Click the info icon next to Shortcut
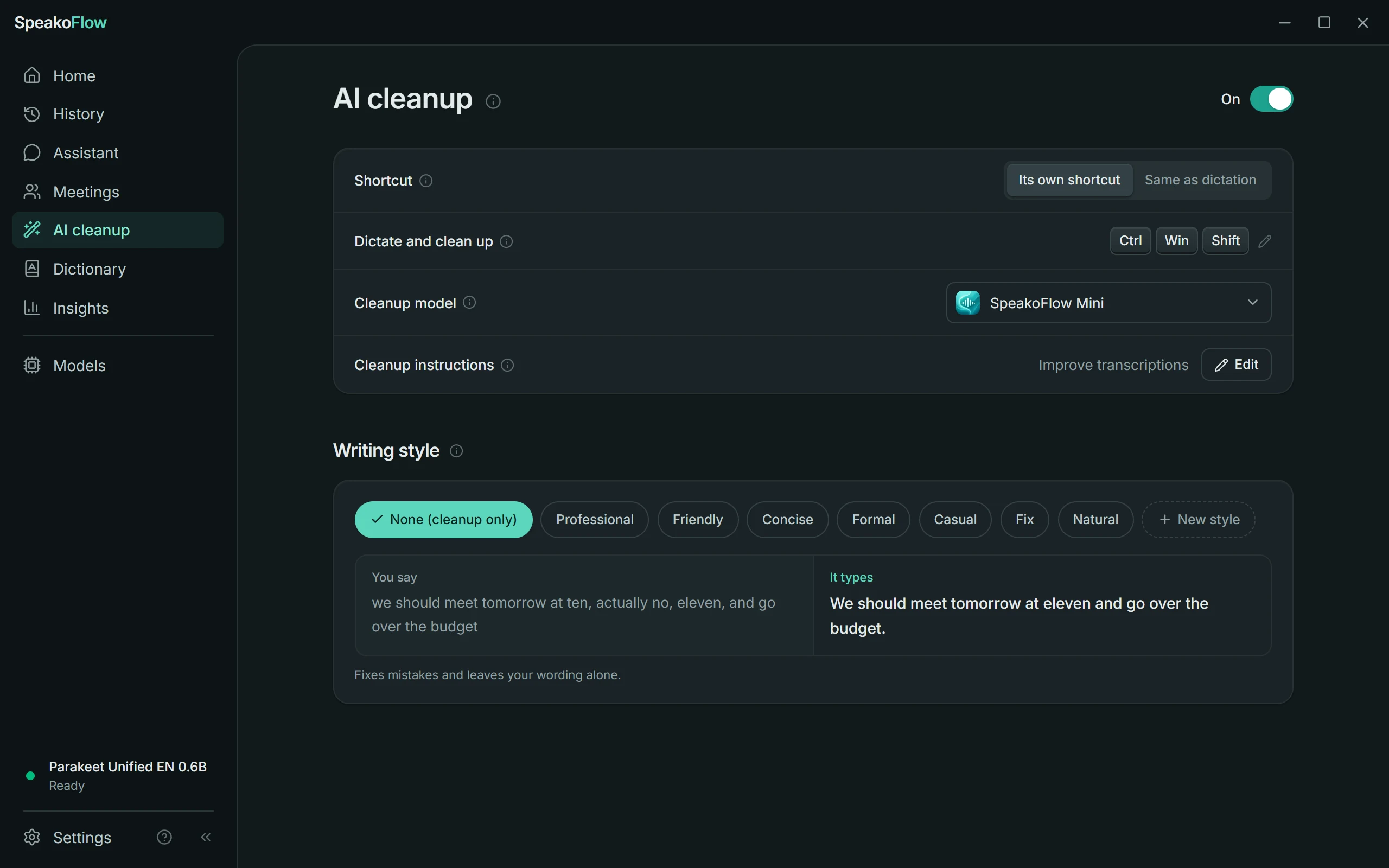The image size is (1389, 868). click(426, 181)
